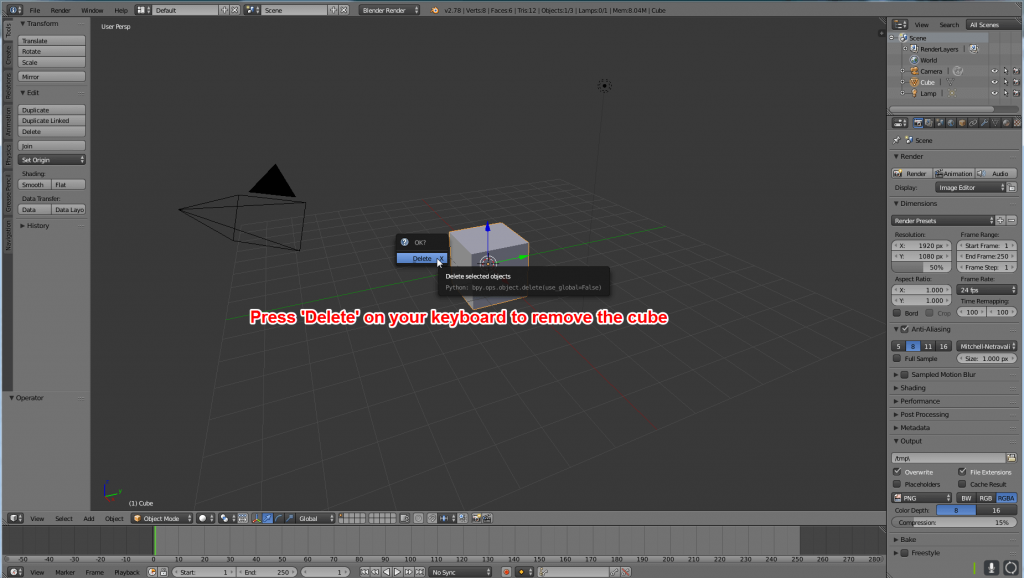Open the Playback menu in timeline
Screen dimensions: 1024x578
(127, 572)
